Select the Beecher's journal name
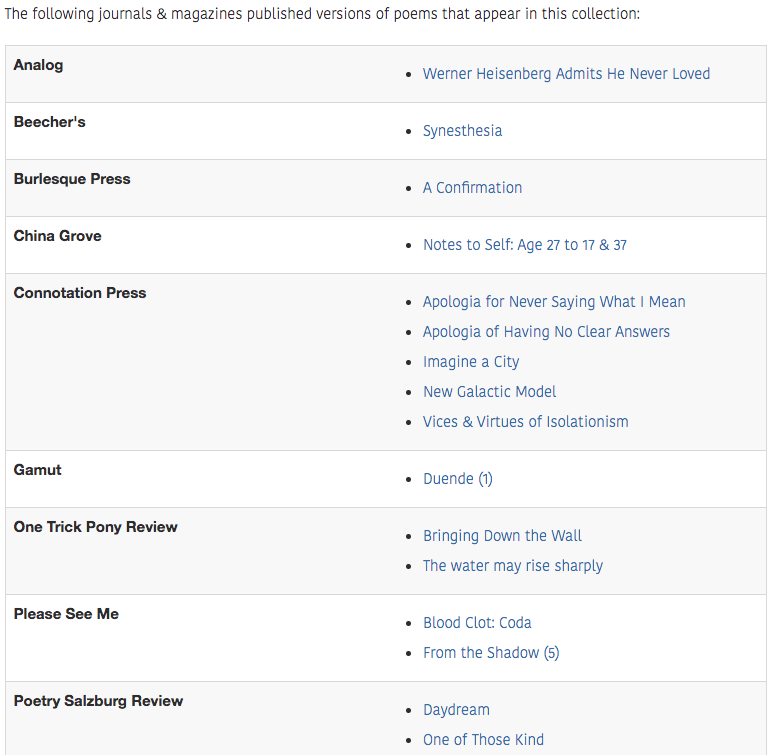 (50, 122)
